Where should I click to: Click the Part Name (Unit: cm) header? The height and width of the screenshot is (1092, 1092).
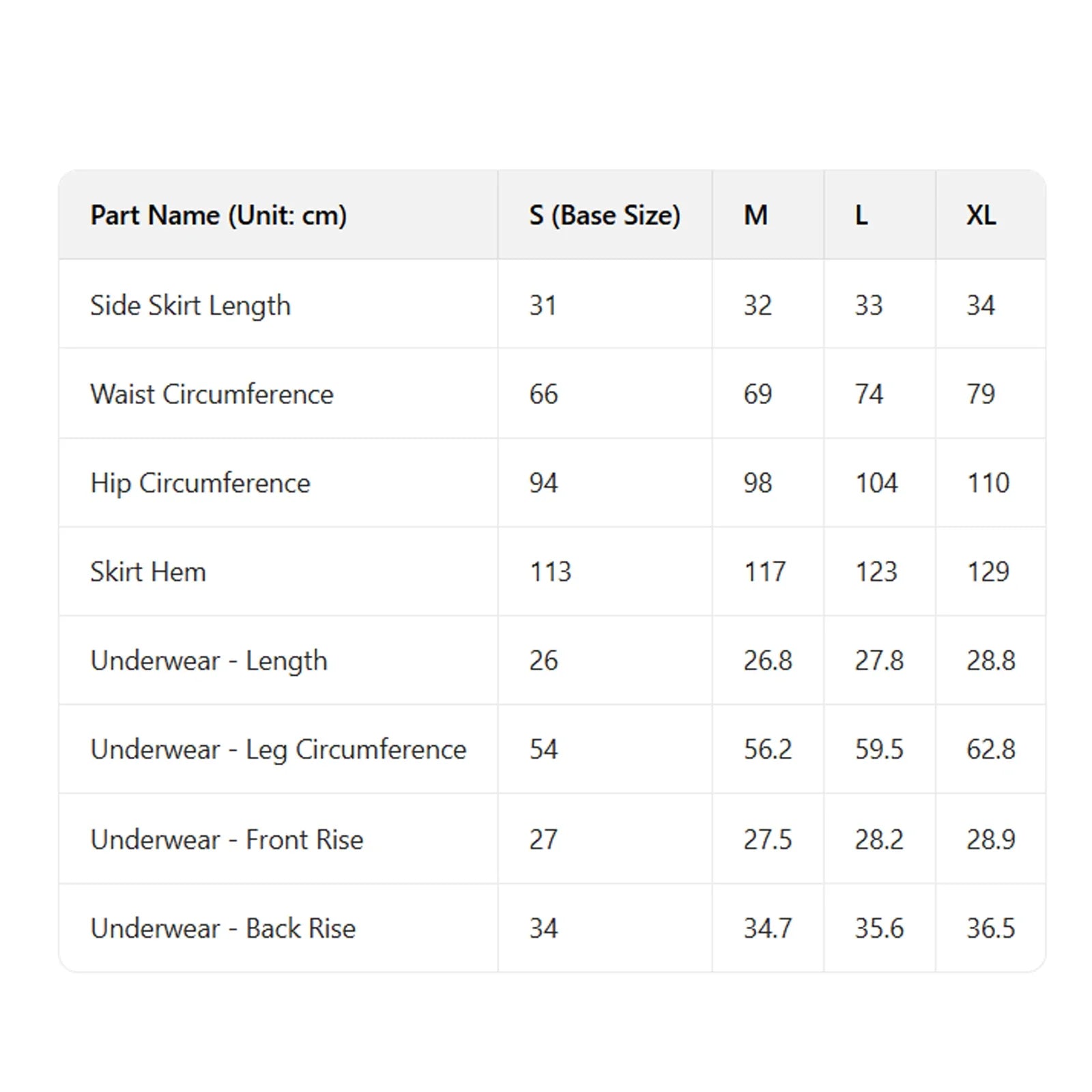point(218,216)
